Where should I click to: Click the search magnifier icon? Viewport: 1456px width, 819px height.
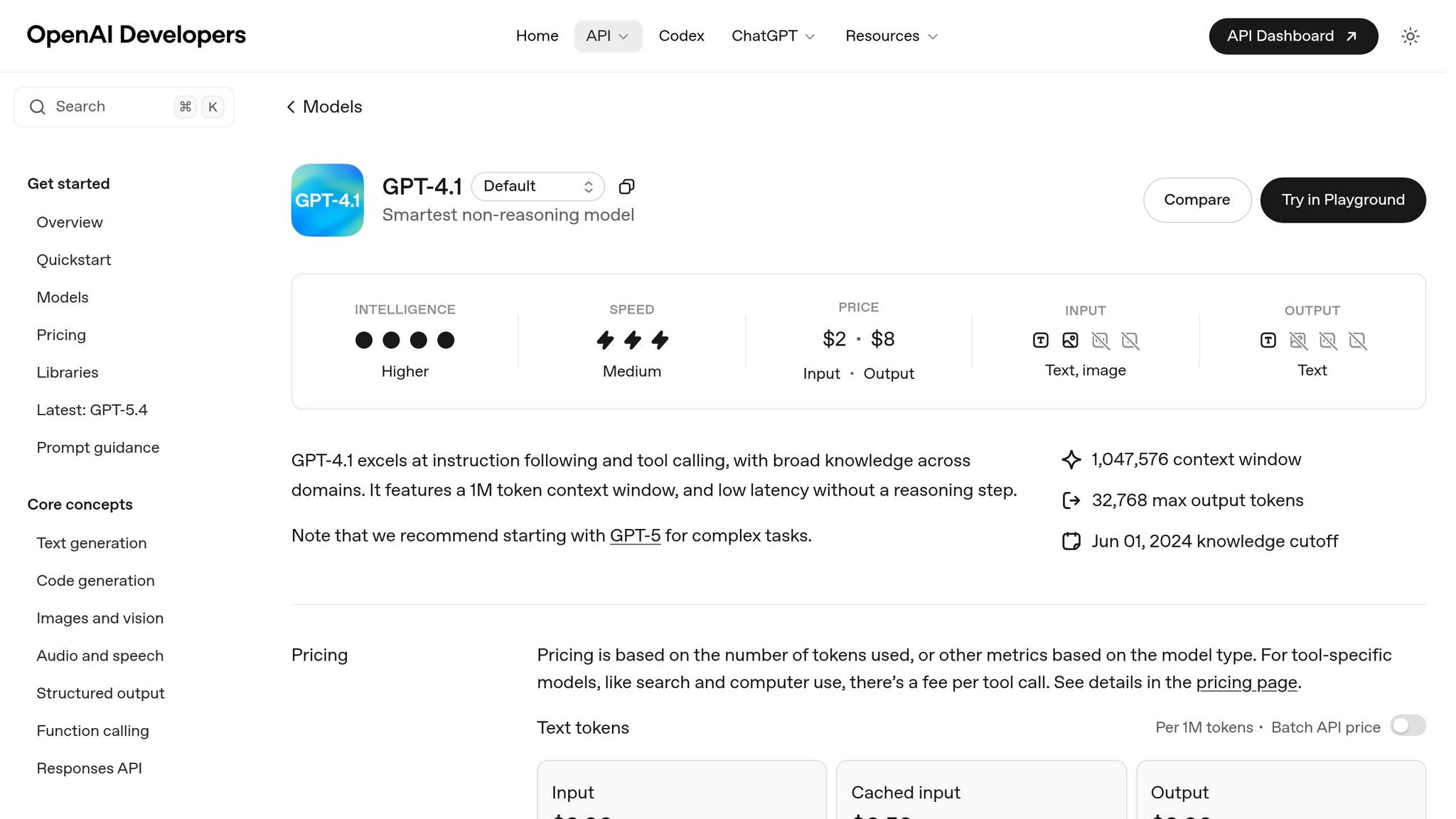click(38, 107)
